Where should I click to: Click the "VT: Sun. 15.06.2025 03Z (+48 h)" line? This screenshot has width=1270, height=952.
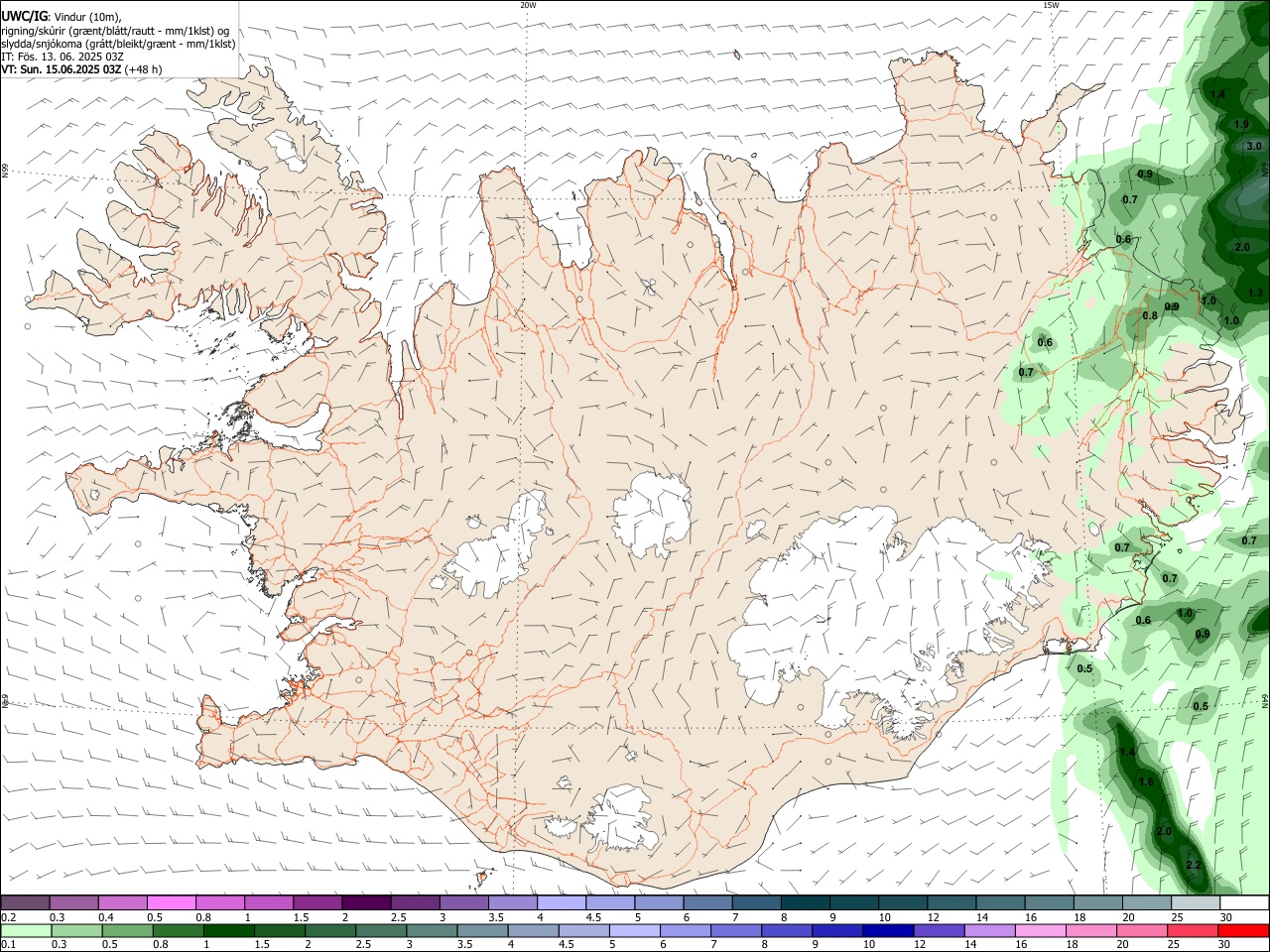point(81,69)
